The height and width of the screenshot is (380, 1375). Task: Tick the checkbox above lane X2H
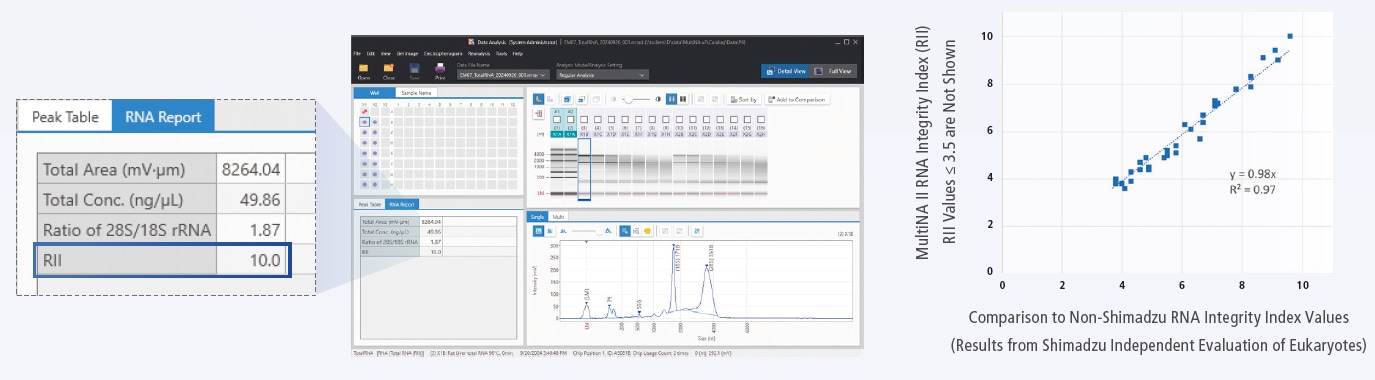pyautogui.click(x=761, y=120)
